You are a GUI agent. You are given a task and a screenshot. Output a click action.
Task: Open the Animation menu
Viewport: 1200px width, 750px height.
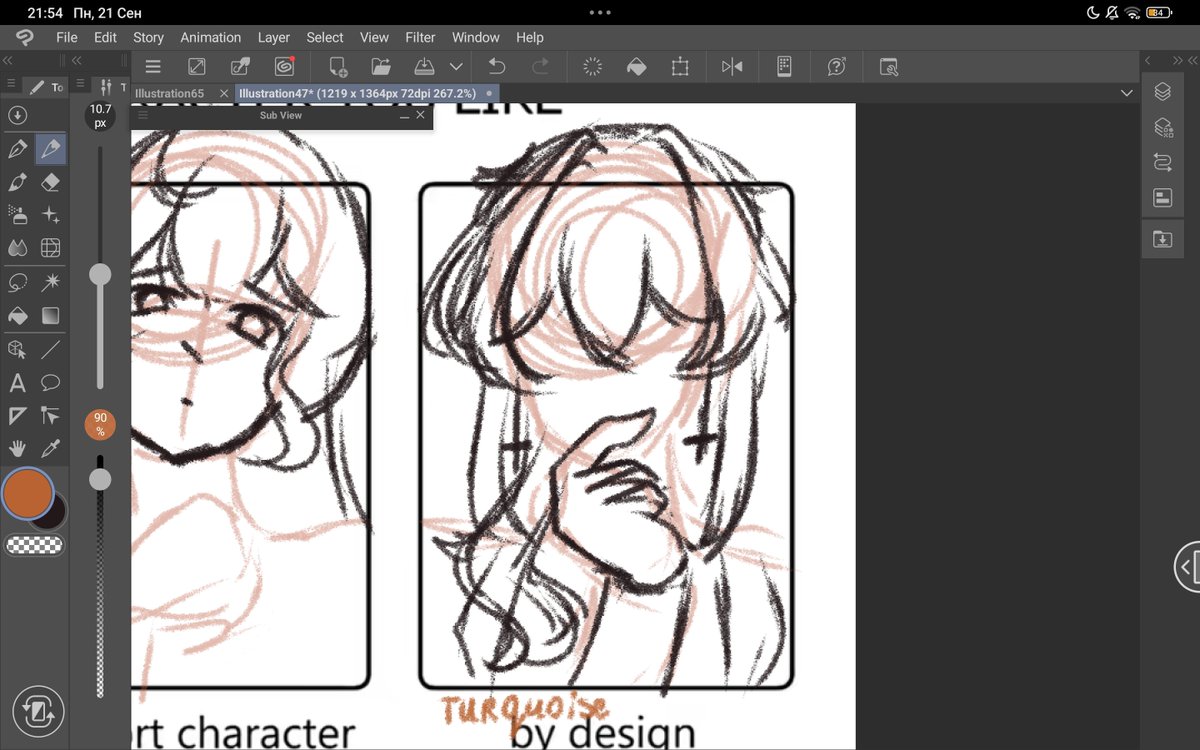tap(210, 37)
